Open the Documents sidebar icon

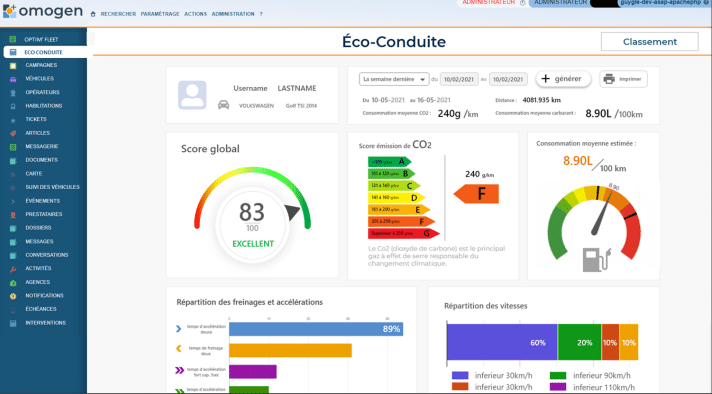coord(13,161)
